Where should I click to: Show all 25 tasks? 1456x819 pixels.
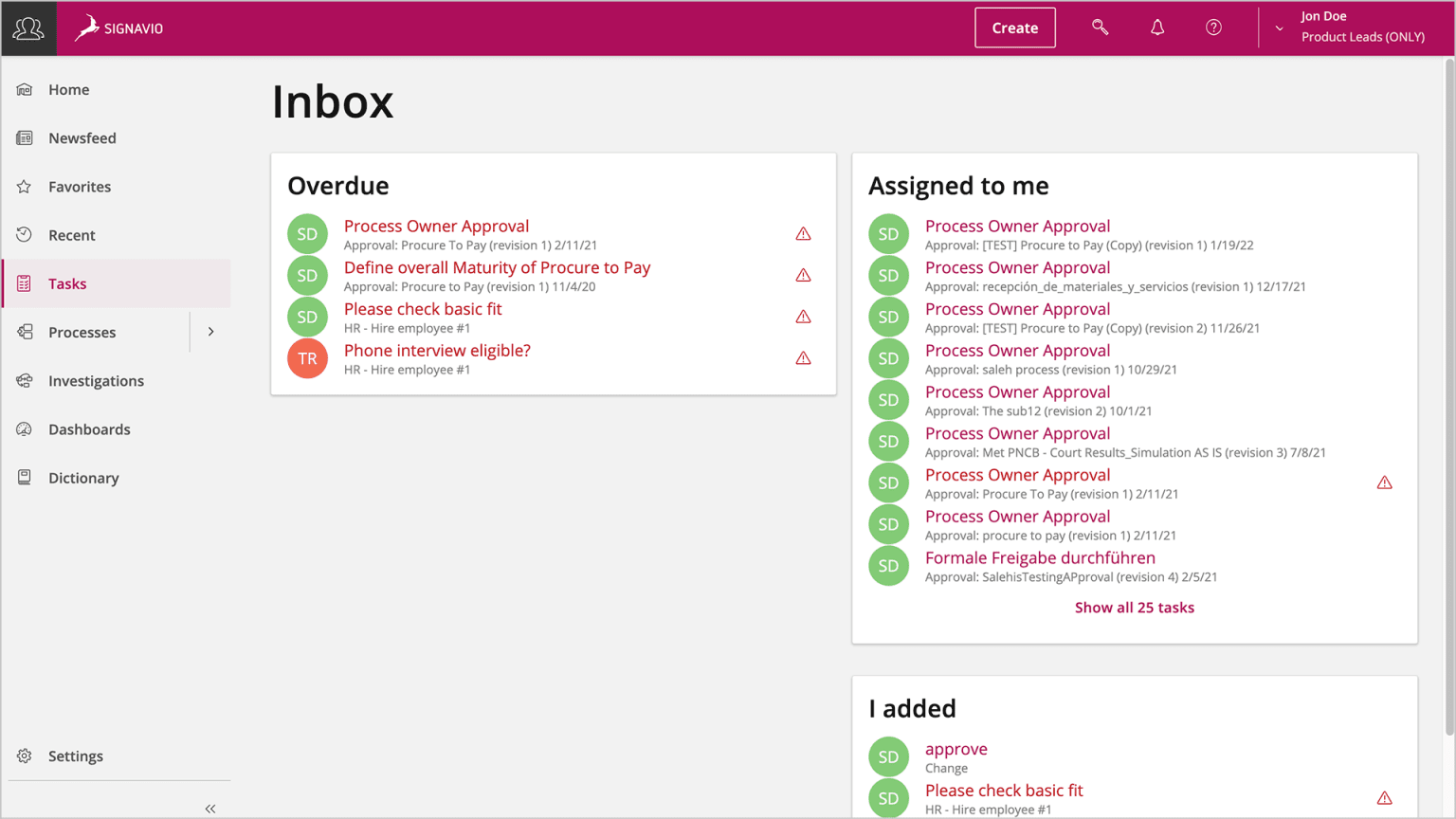click(x=1134, y=607)
